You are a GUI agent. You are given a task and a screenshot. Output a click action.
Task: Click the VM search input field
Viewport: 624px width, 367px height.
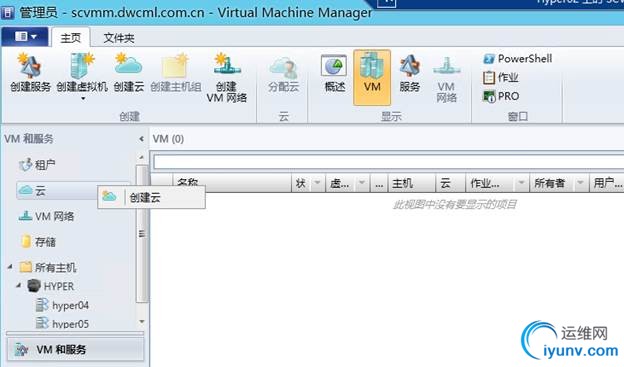(388, 162)
